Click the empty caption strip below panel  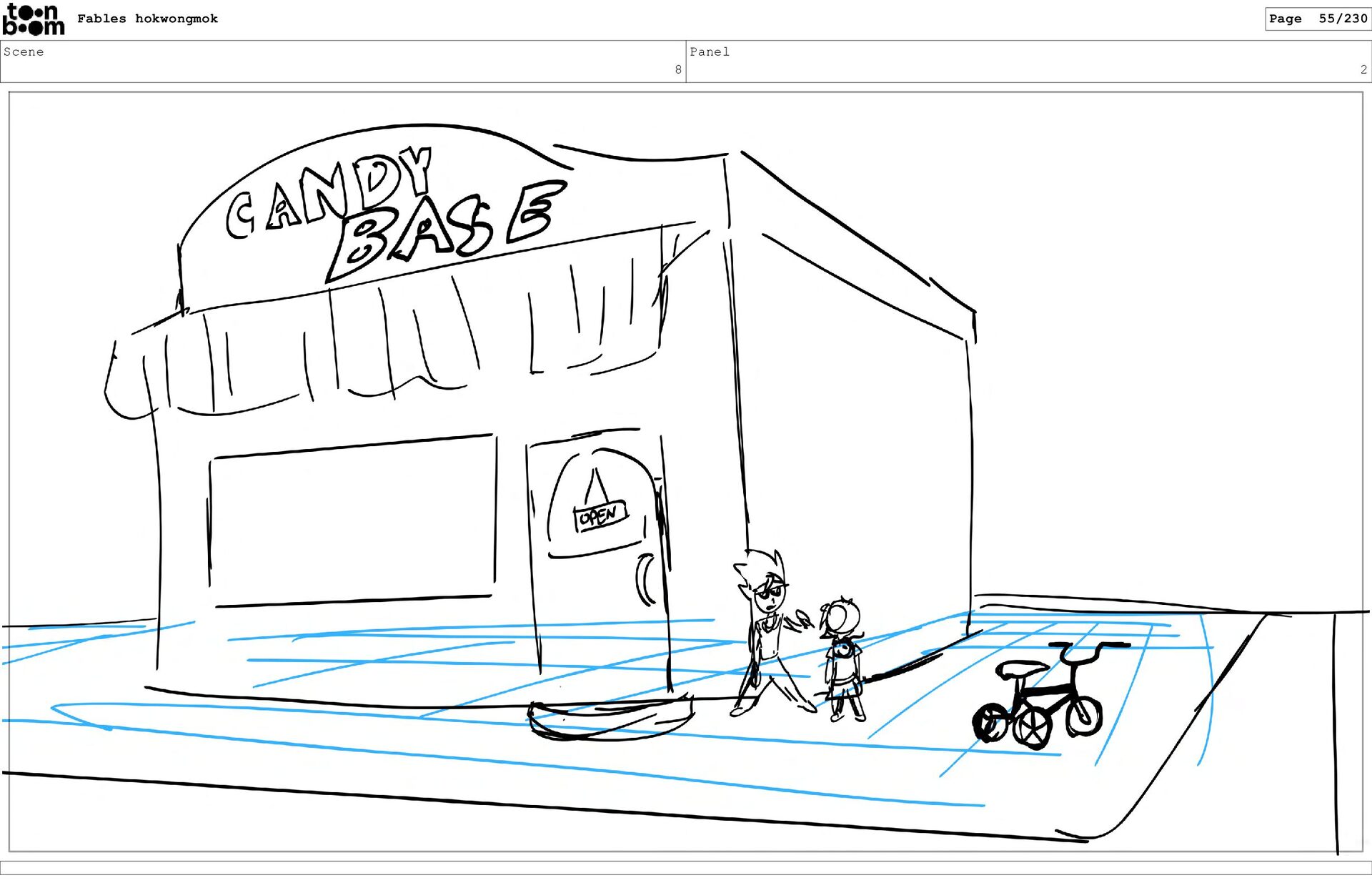point(686,867)
